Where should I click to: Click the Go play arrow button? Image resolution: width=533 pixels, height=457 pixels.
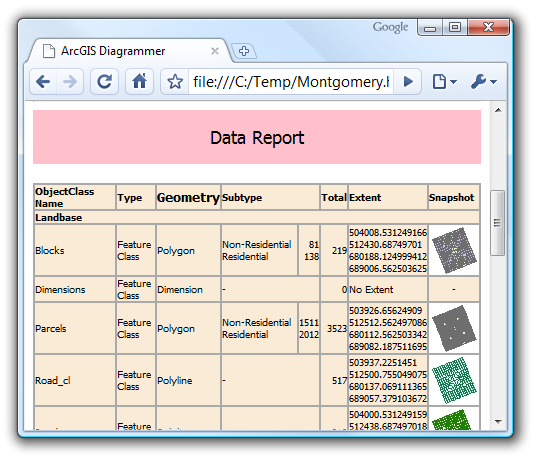[x=408, y=82]
